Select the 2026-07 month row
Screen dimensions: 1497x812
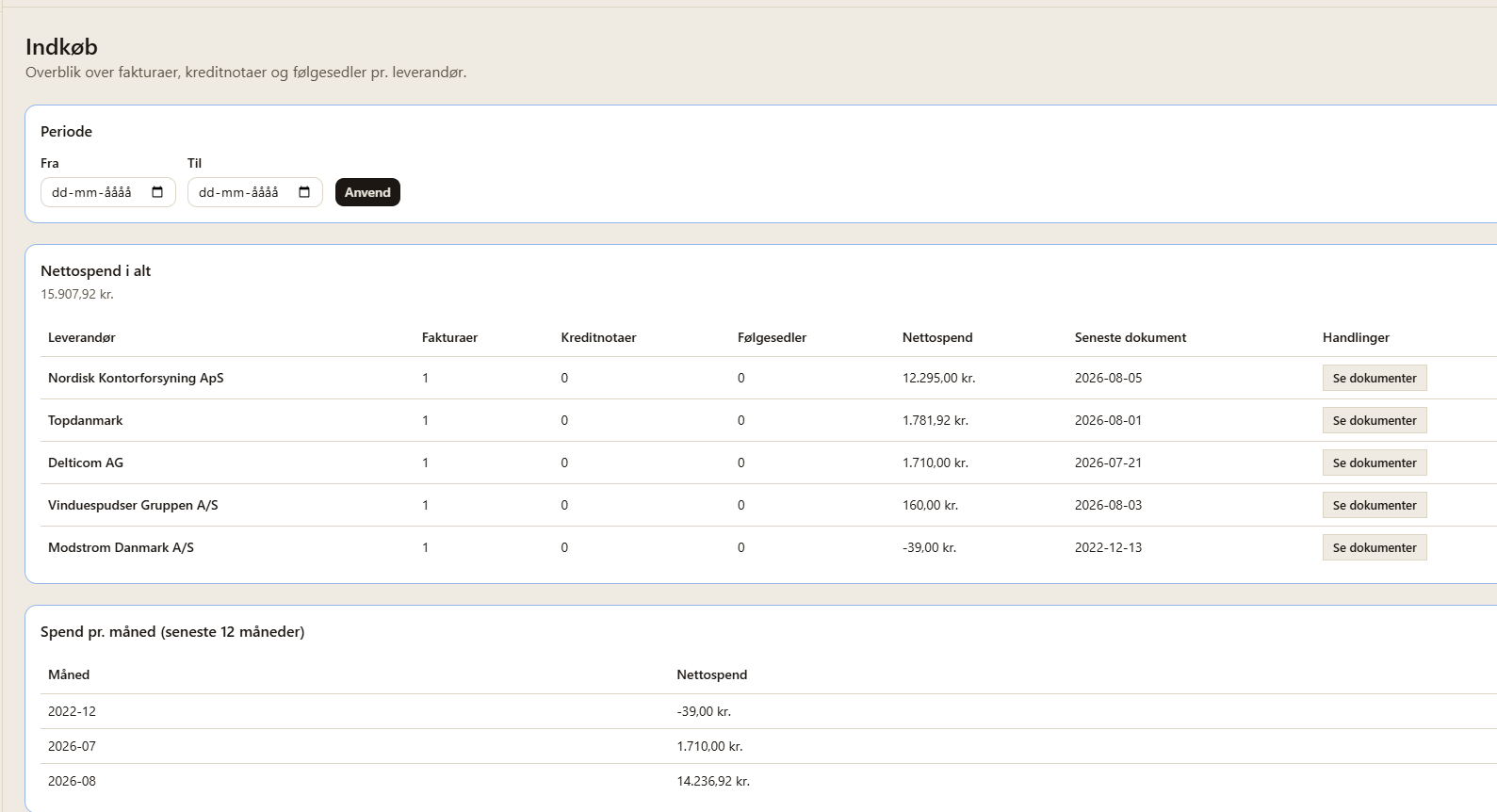click(x=769, y=746)
